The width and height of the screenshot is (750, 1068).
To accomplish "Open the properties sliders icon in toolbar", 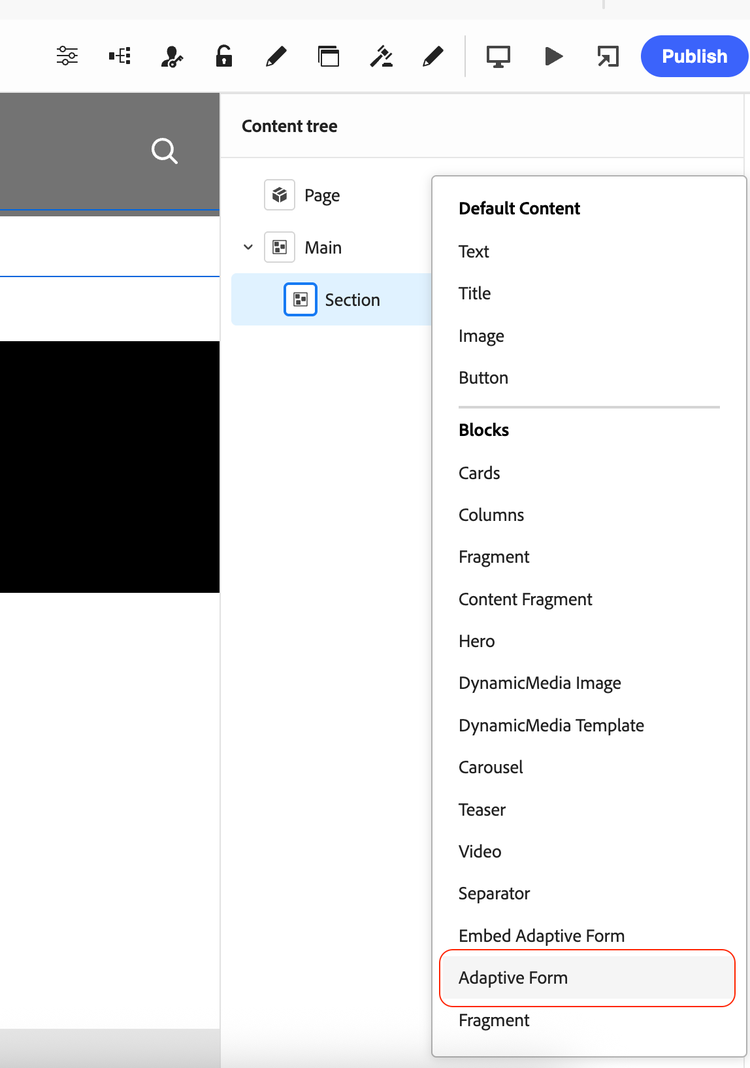I will tap(67, 56).
